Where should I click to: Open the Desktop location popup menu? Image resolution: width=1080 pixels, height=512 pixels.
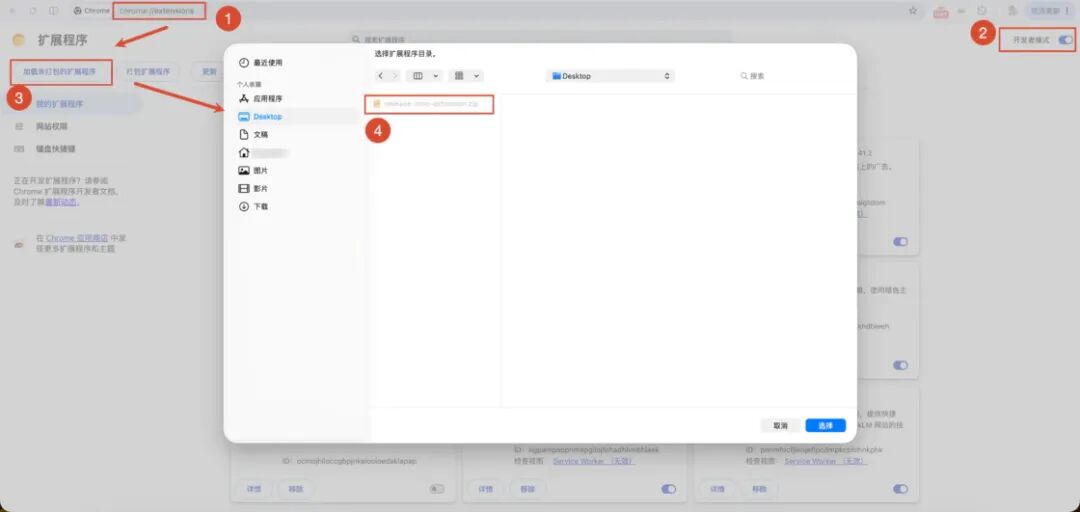click(611, 76)
